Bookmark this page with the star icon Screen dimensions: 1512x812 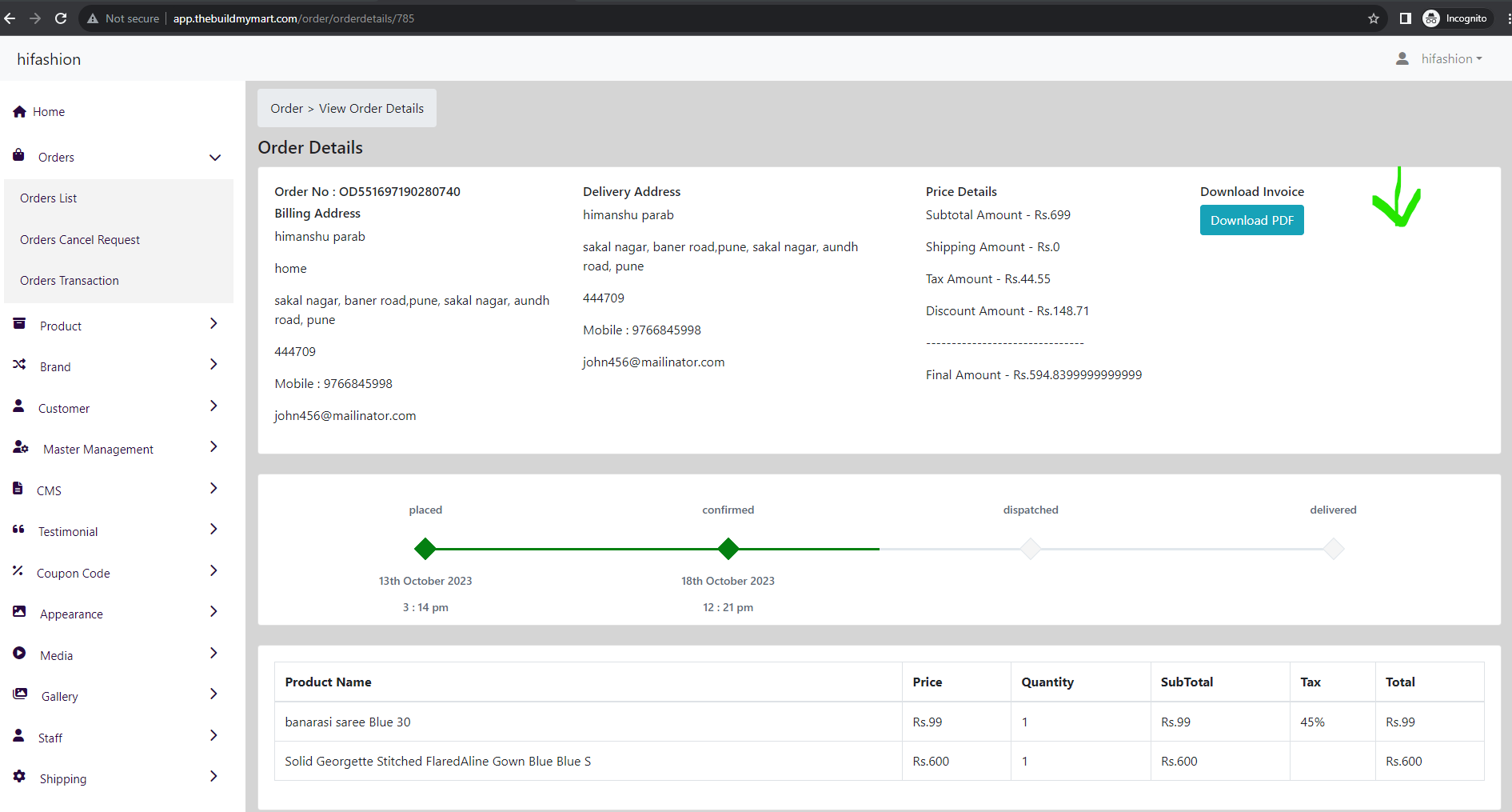pos(1374,18)
